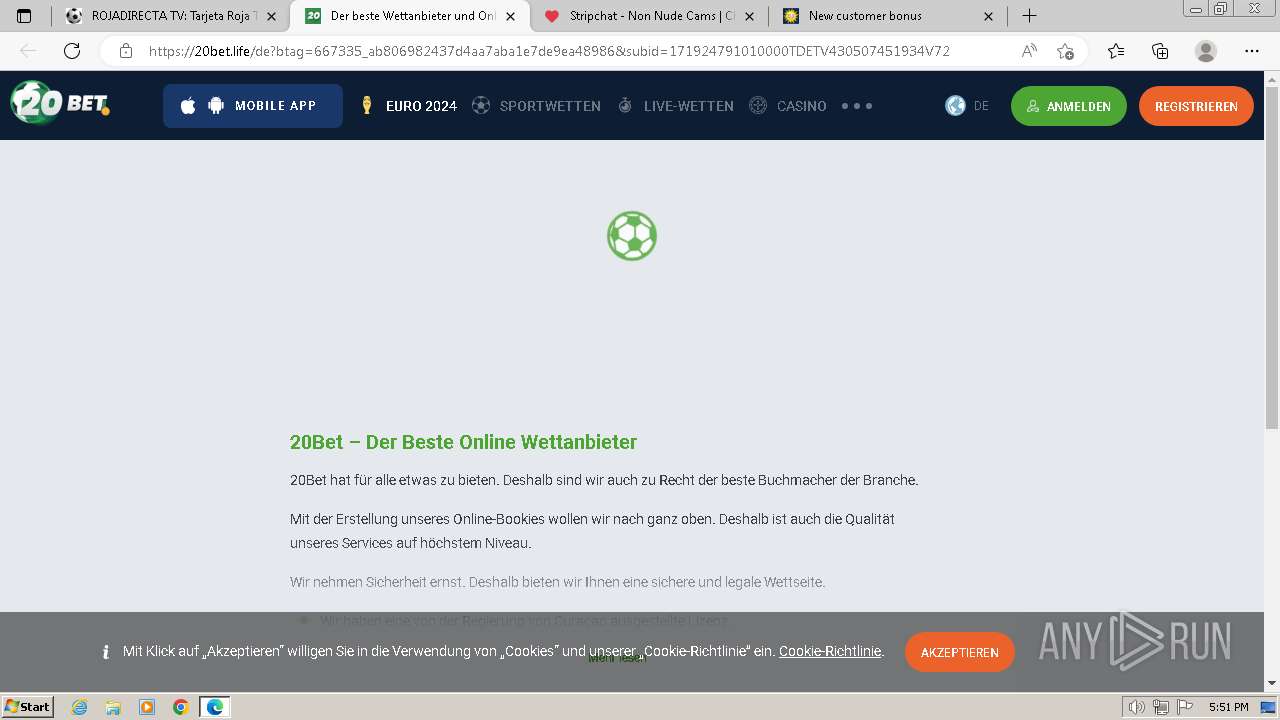The width and height of the screenshot is (1280, 720).
Task: Click the Action Center flag icon
Action: click(1184, 707)
